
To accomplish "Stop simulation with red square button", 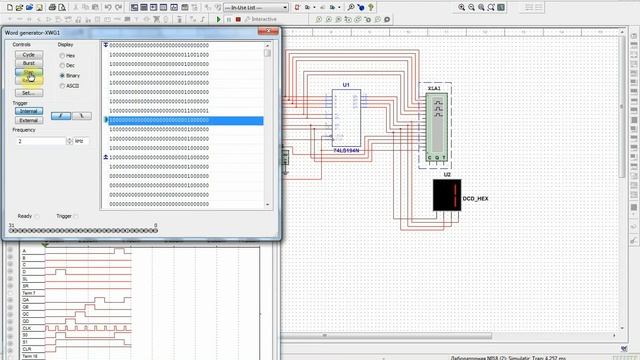I will [238, 19].
